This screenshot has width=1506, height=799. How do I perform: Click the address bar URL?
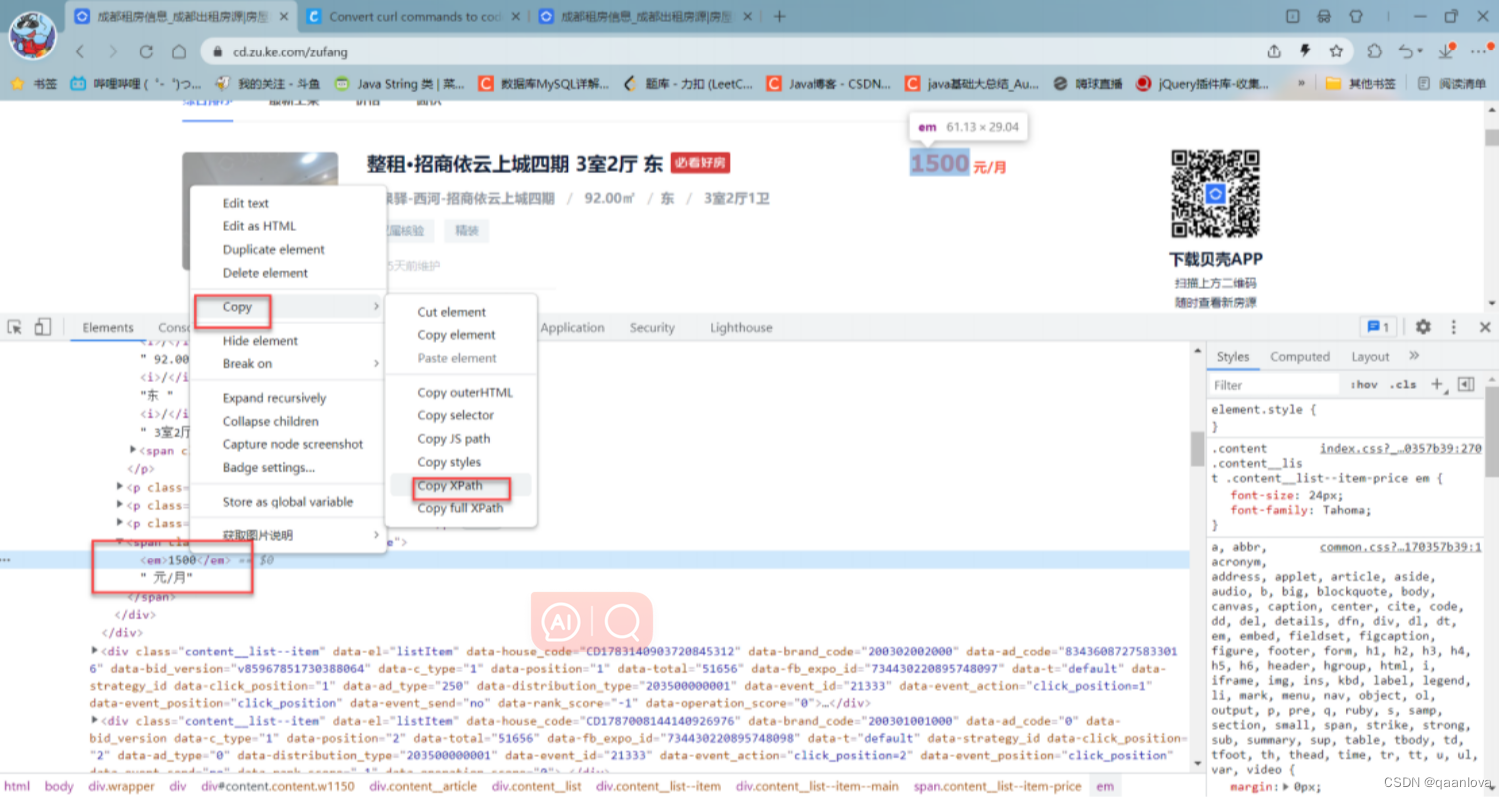pyautogui.click(x=291, y=52)
